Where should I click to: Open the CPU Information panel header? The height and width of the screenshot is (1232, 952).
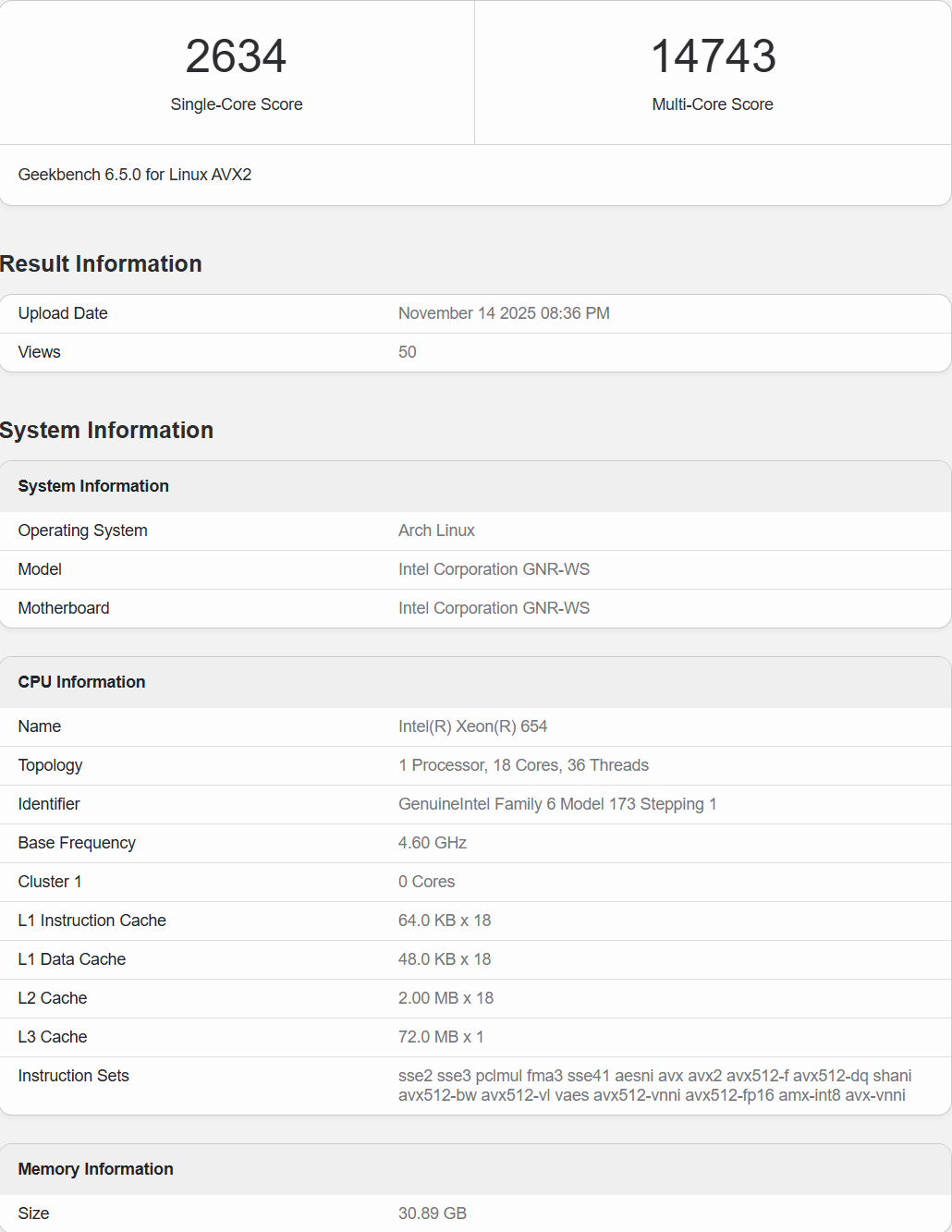[x=81, y=681]
